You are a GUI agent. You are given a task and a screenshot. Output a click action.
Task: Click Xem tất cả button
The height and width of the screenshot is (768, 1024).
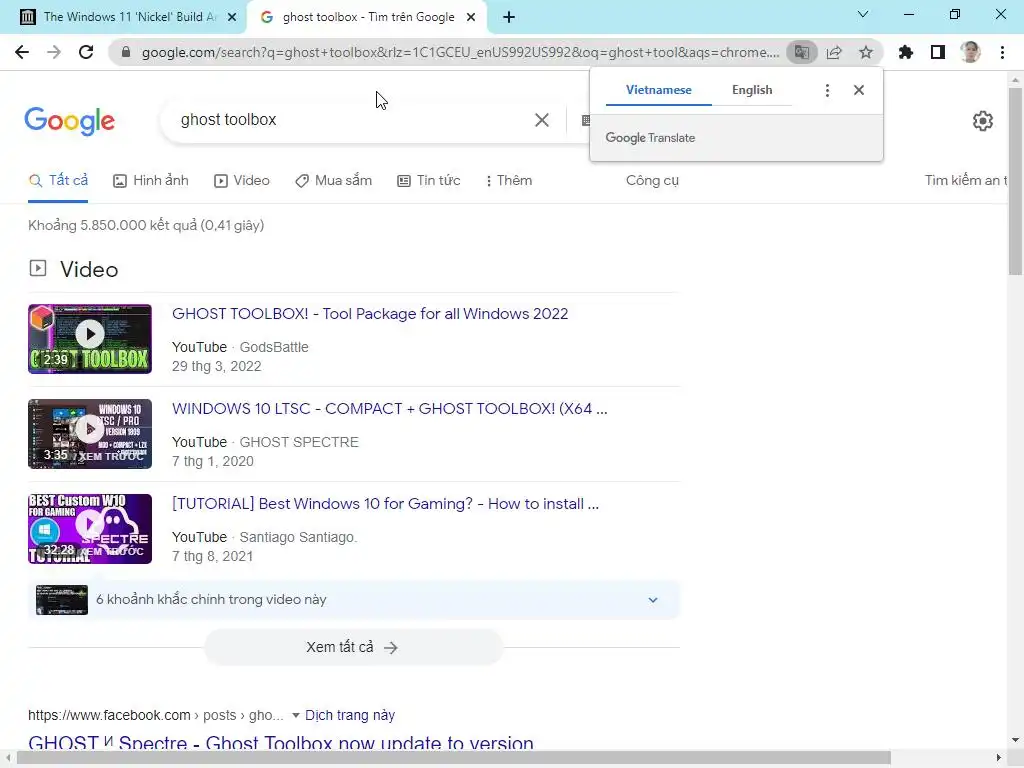click(353, 647)
